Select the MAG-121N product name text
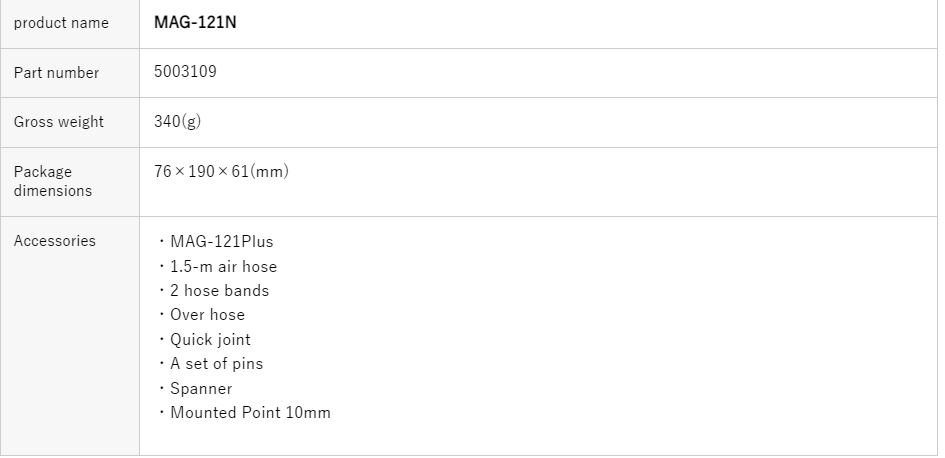The image size is (945, 458). pos(195,23)
